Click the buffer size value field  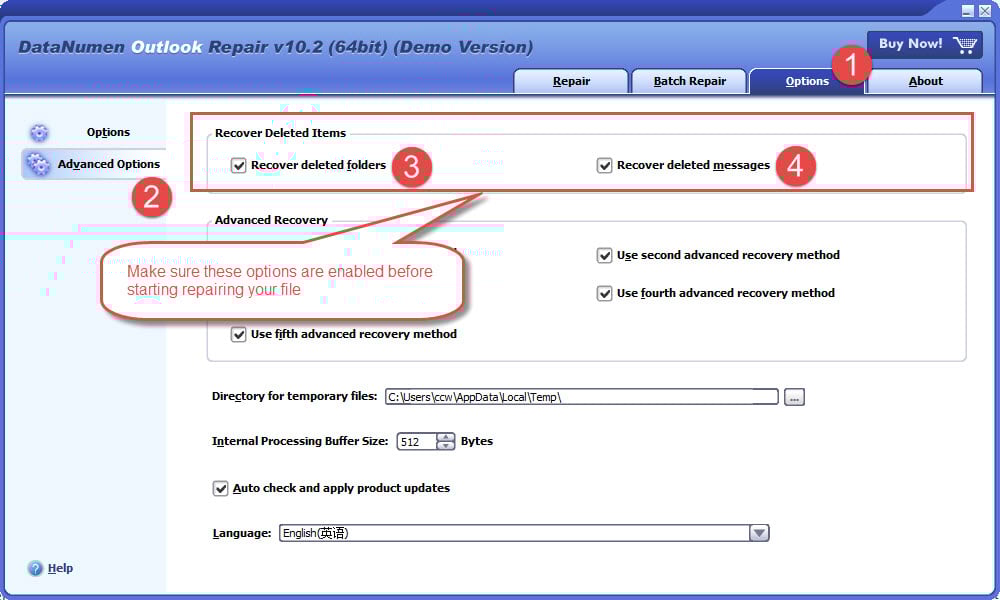[417, 441]
